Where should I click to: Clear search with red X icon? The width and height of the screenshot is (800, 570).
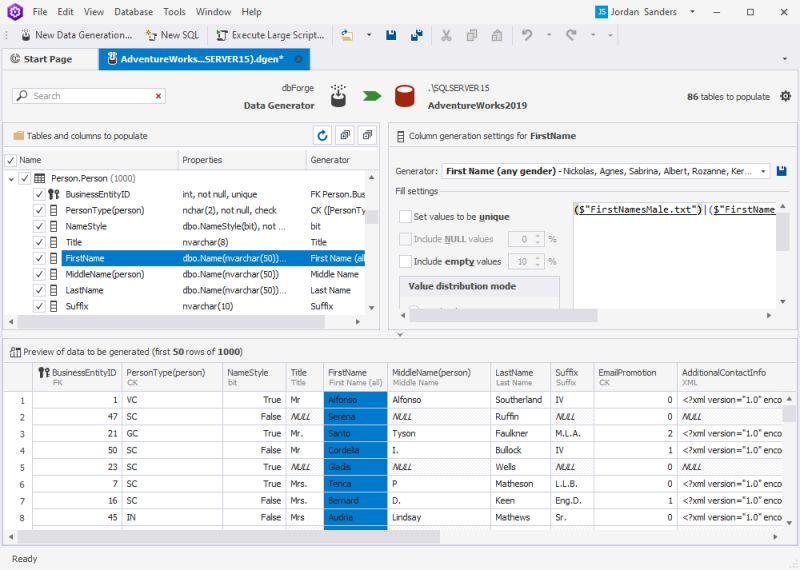coord(159,96)
